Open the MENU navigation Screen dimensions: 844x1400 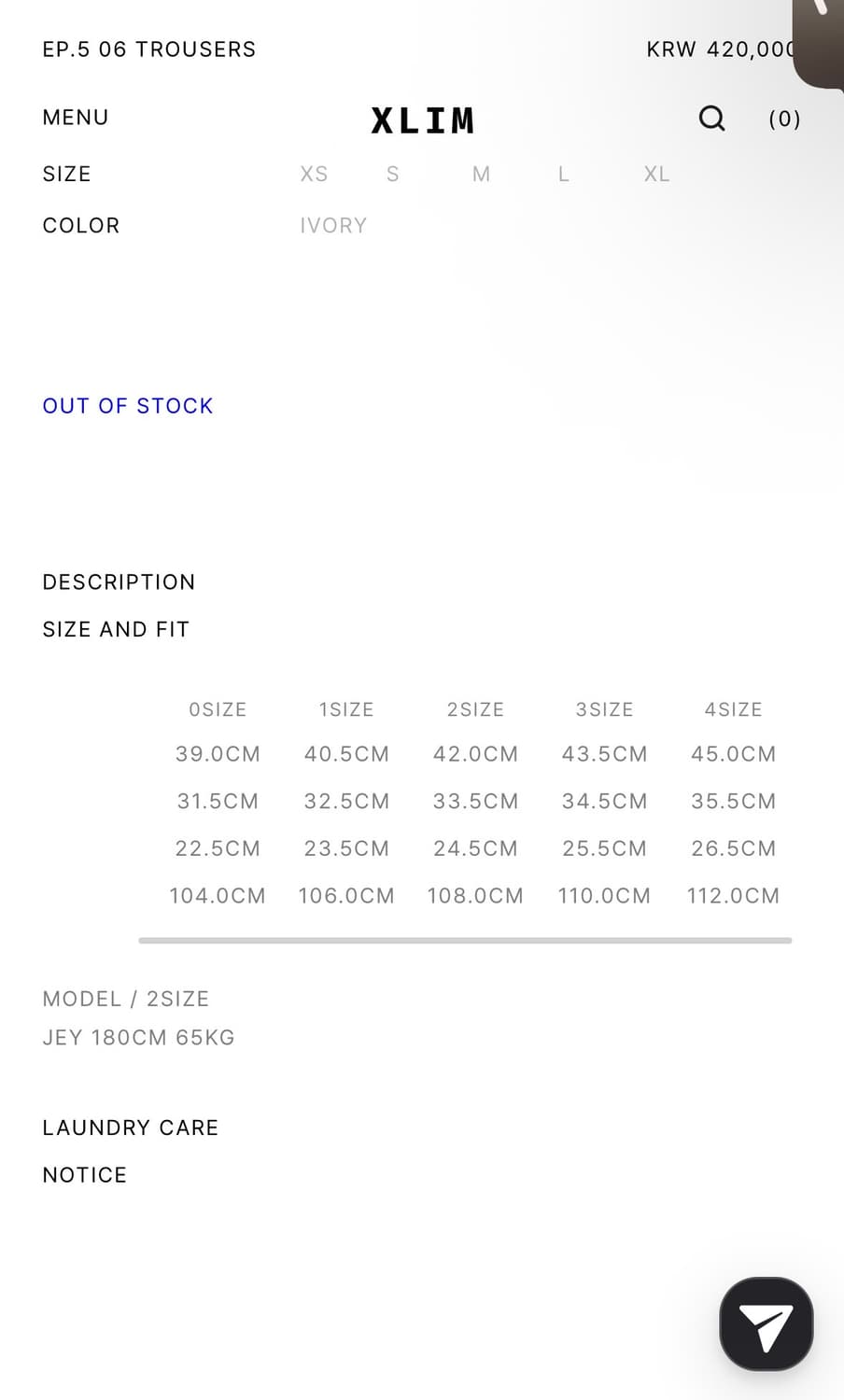76,118
